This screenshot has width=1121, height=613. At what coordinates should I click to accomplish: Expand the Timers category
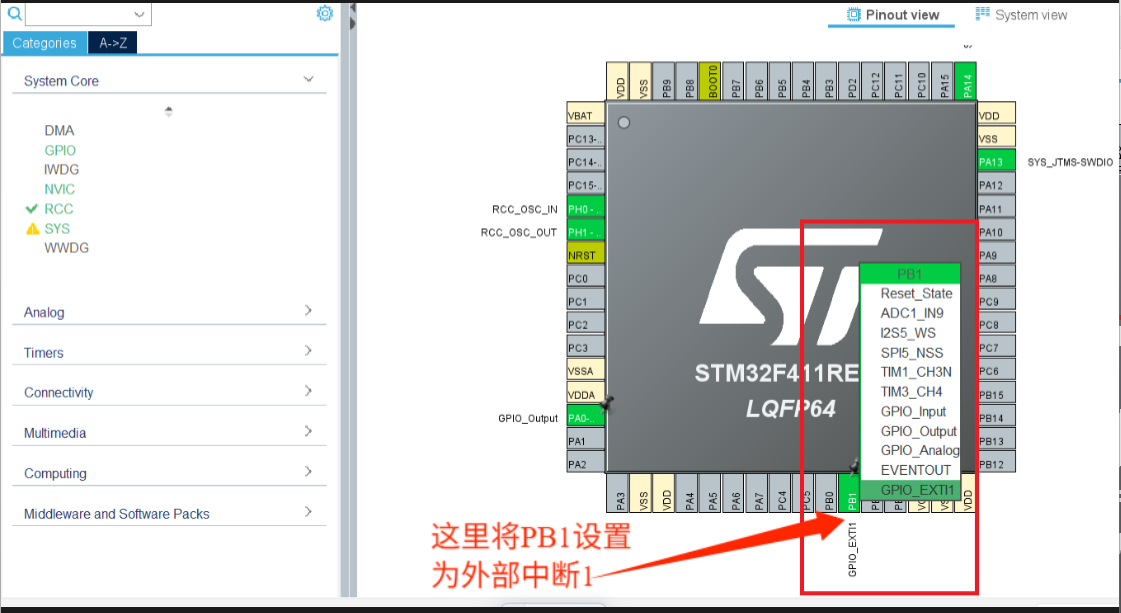169,352
